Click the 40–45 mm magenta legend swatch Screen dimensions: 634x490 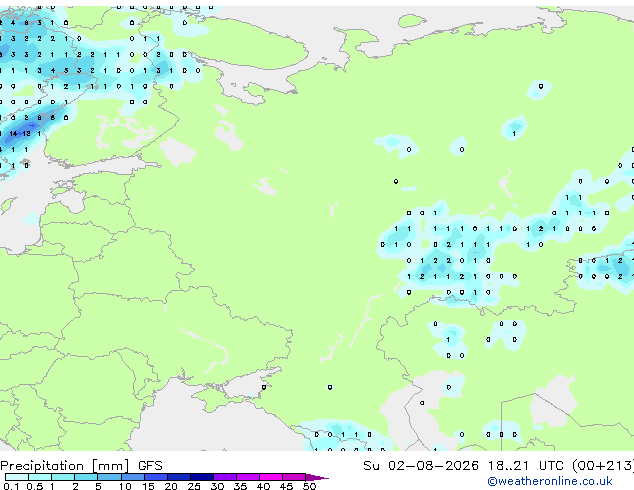(x=271, y=477)
